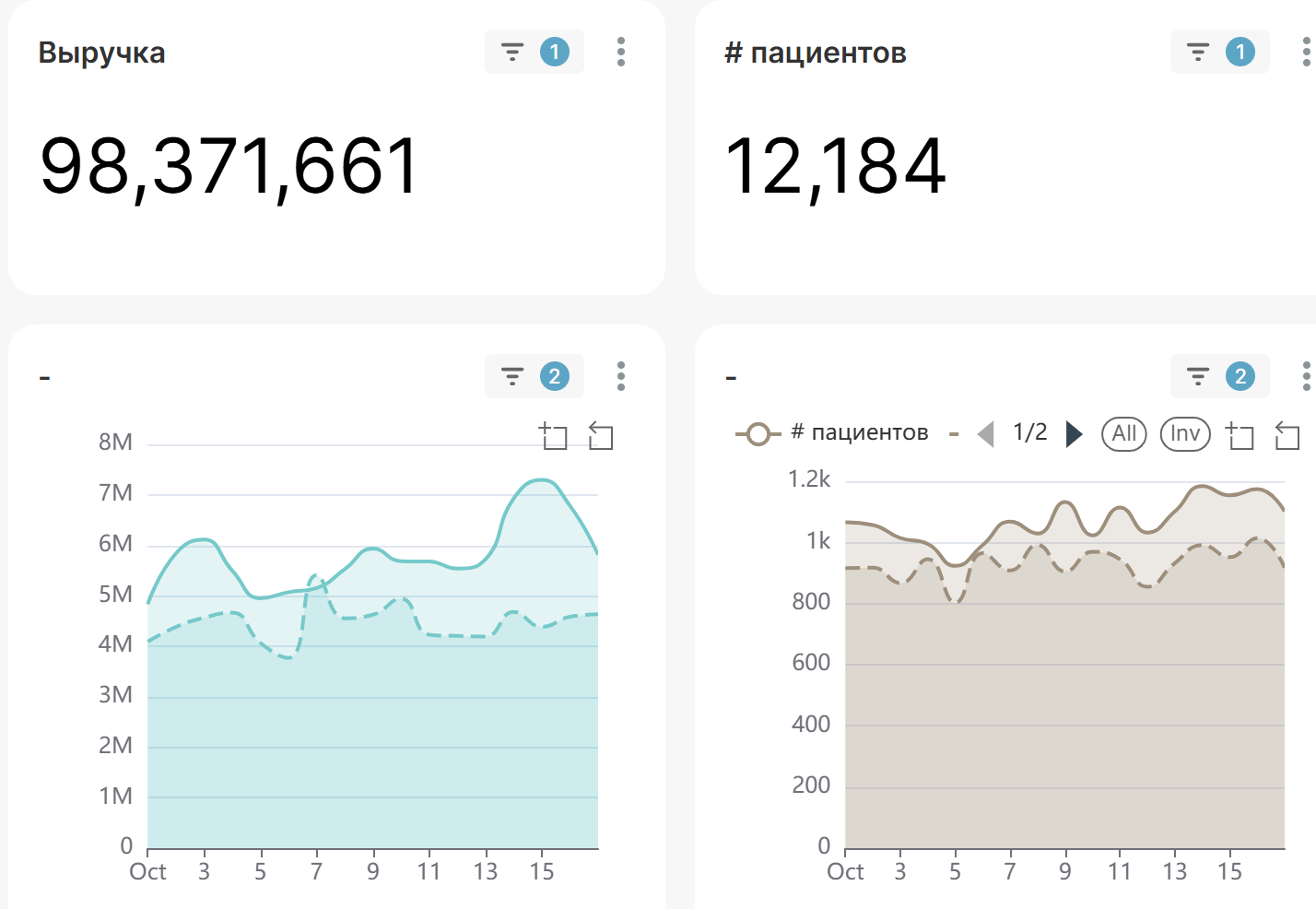Viewport: 1316px width, 909px height.
Task: Open the filter icon on the Выручка KPI card
Action: click(513, 53)
